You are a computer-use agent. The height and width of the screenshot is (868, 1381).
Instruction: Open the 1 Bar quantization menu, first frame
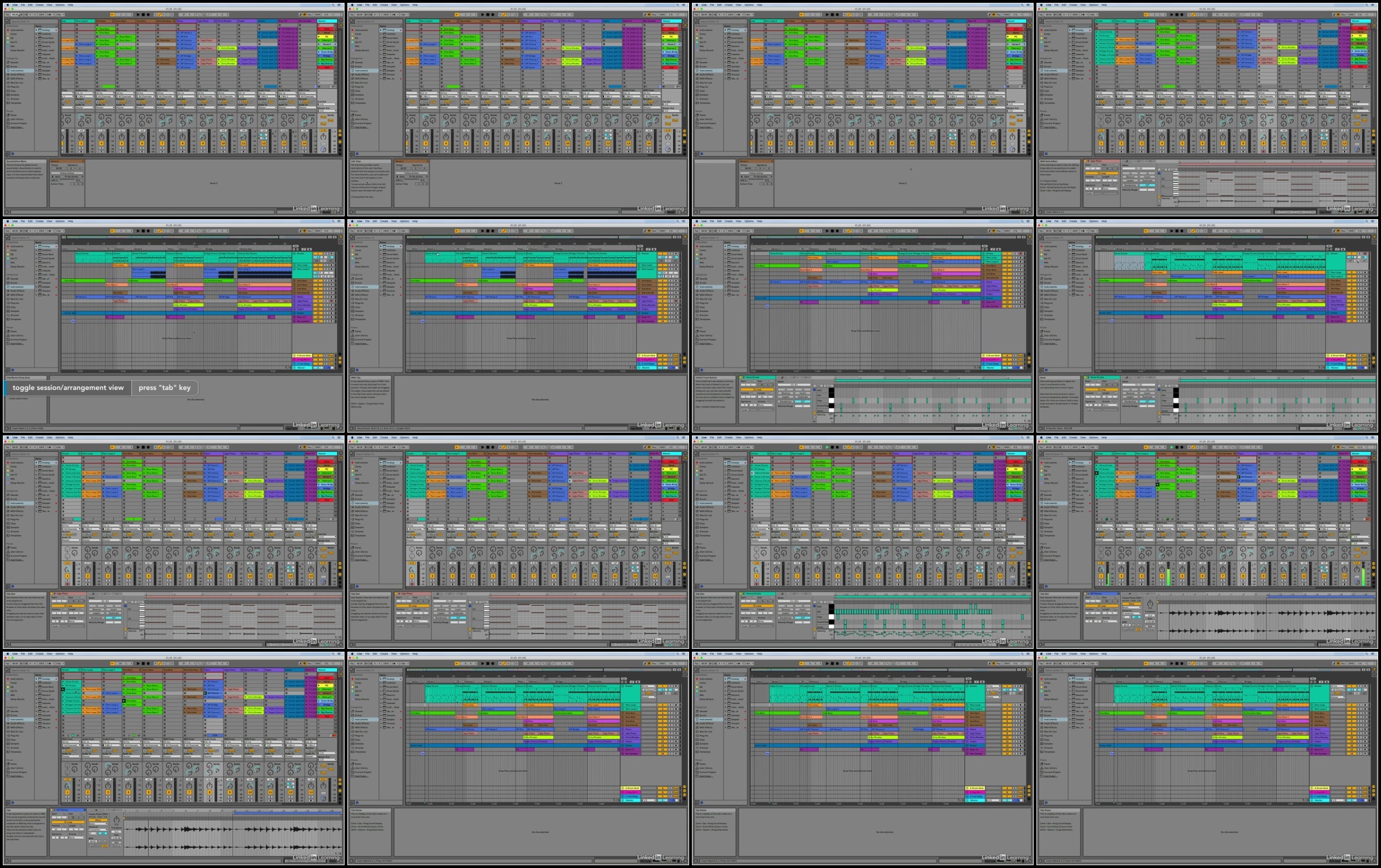click(60, 15)
